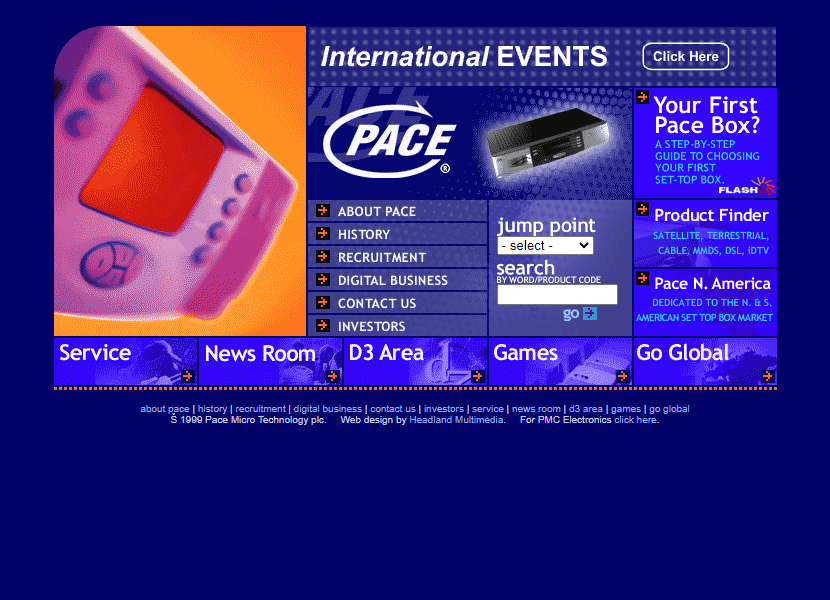
Task: Open the News Room section tile
Action: pyautogui.click(x=270, y=361)
